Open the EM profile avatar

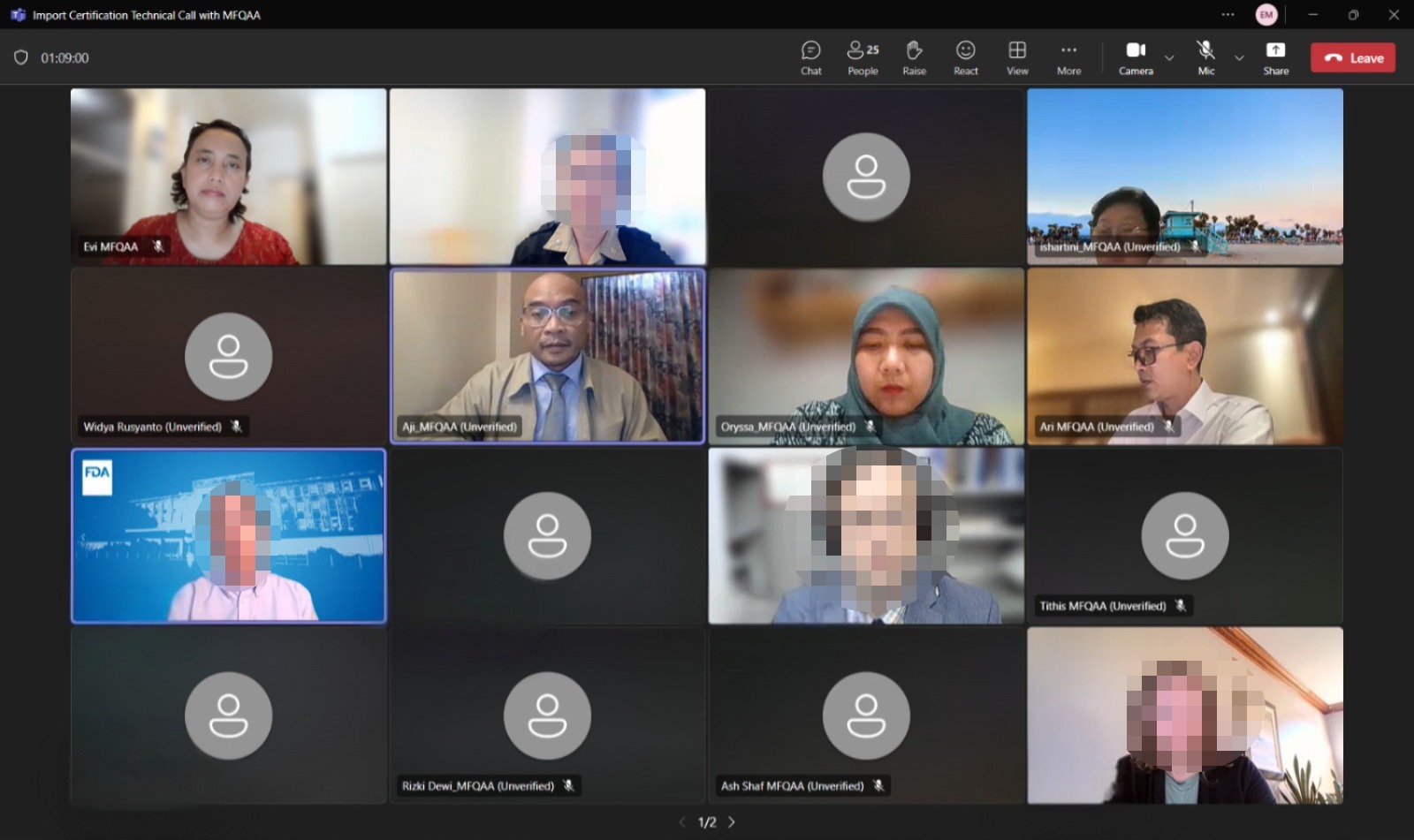point(1266,15)
